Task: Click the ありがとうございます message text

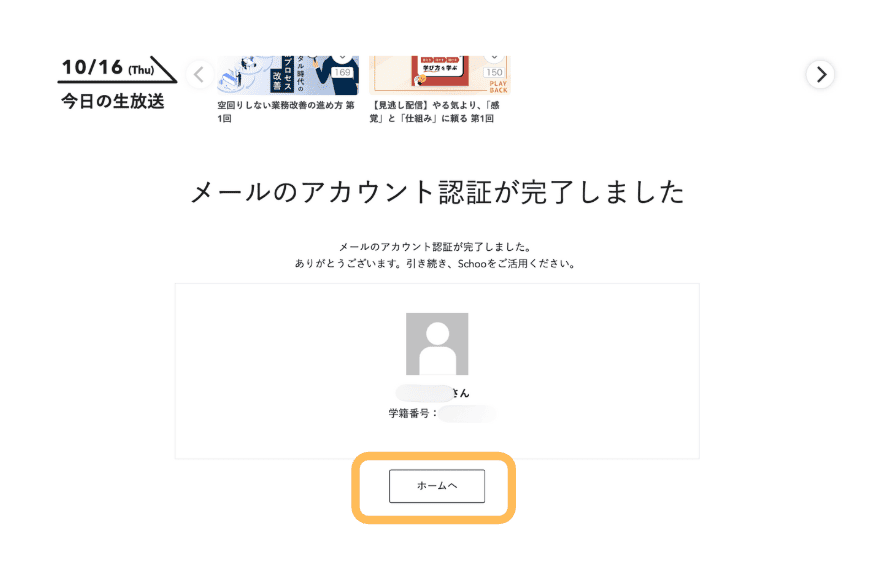Action: 435,263
